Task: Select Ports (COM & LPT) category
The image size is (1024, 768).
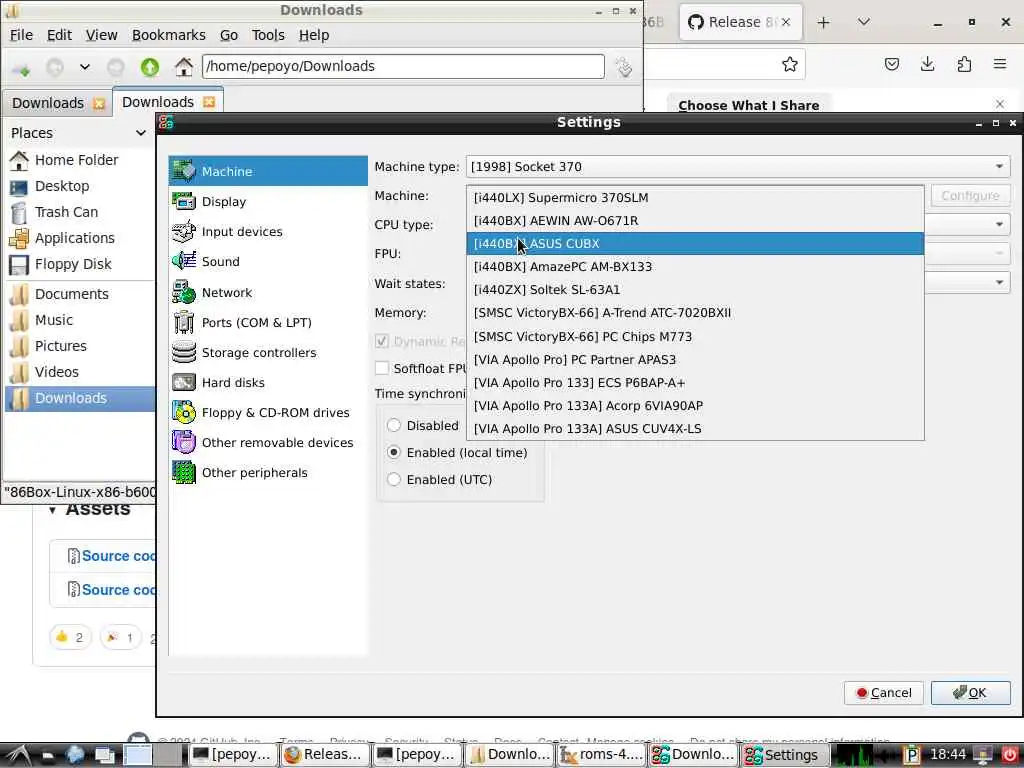Action: (268, 322)
